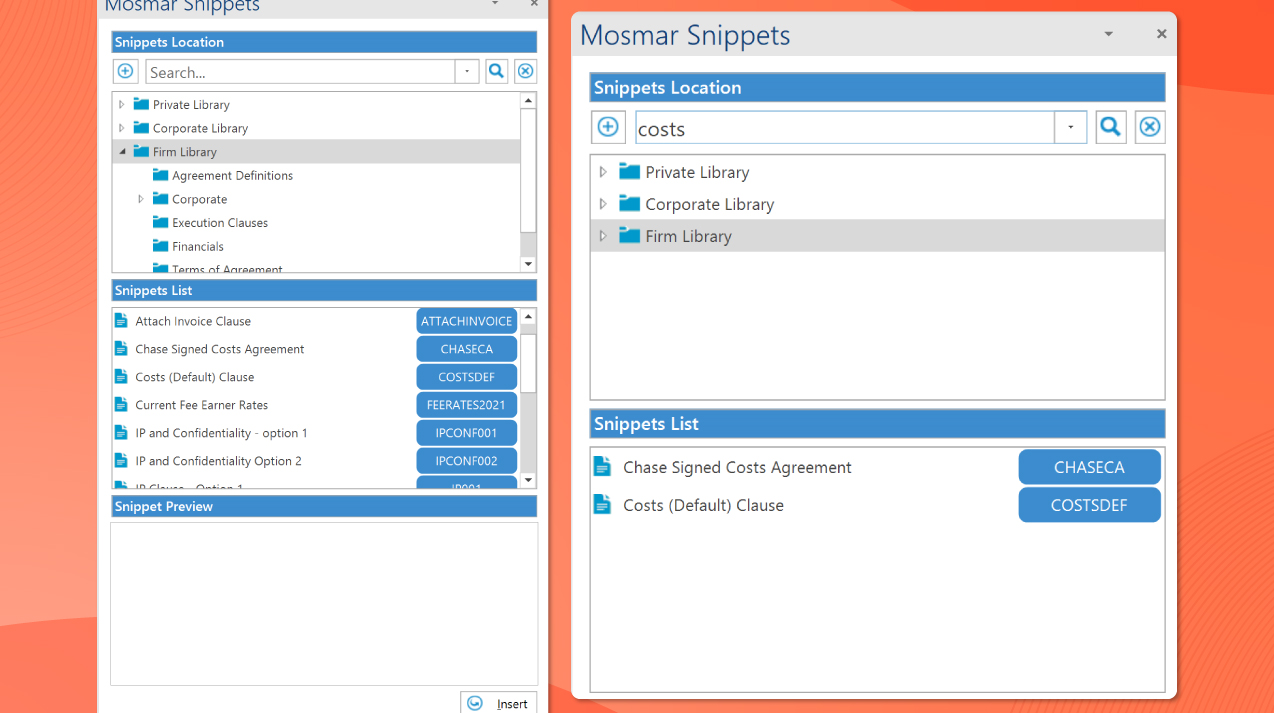Viewport: 1274px width, 713px height.
Task: Click the CHASECA button in left panel
Action: click(467, 349)
